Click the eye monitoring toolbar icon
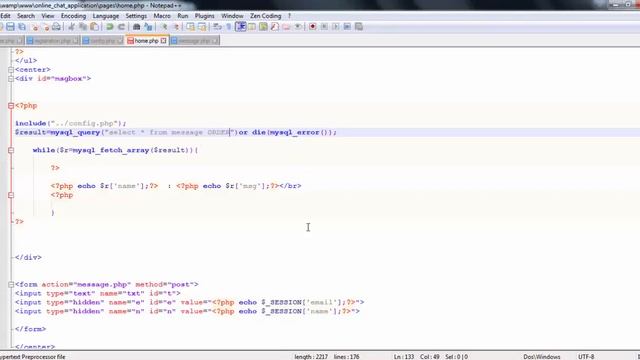This screenshot has height=360, width=640. click(x=298, y=27)
